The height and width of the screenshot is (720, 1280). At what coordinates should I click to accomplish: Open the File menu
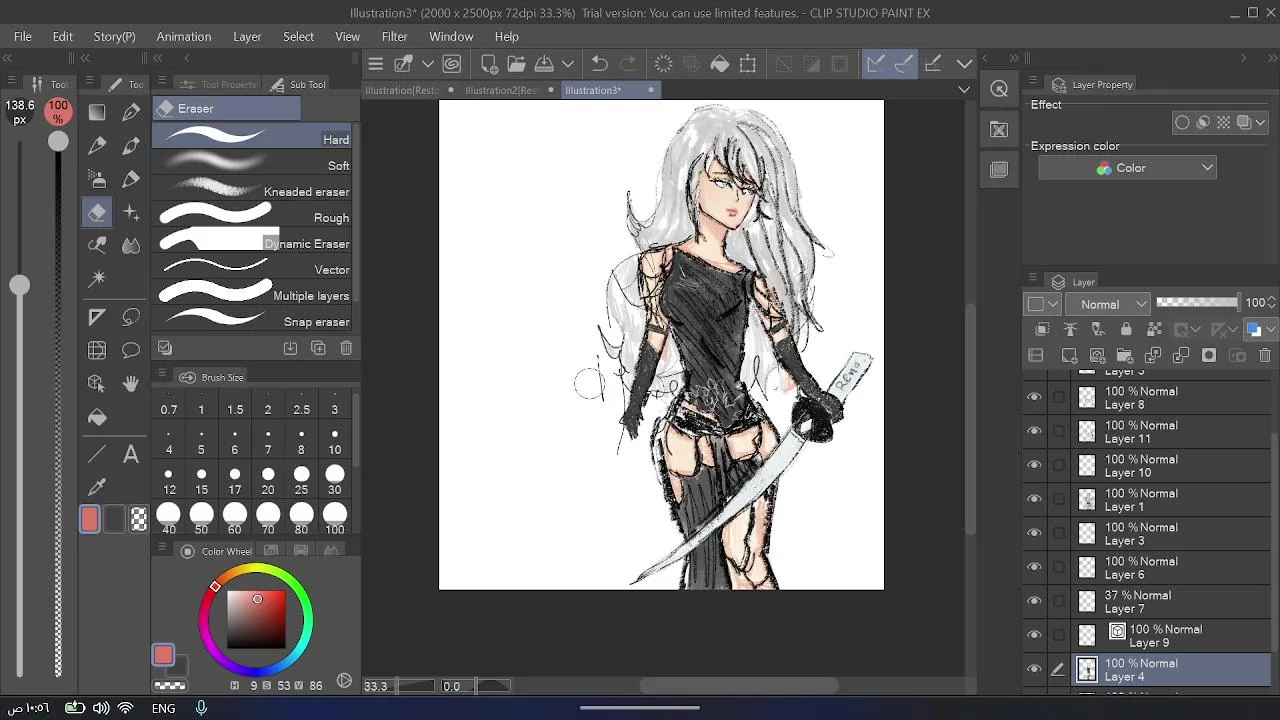[x=23, y=36]
